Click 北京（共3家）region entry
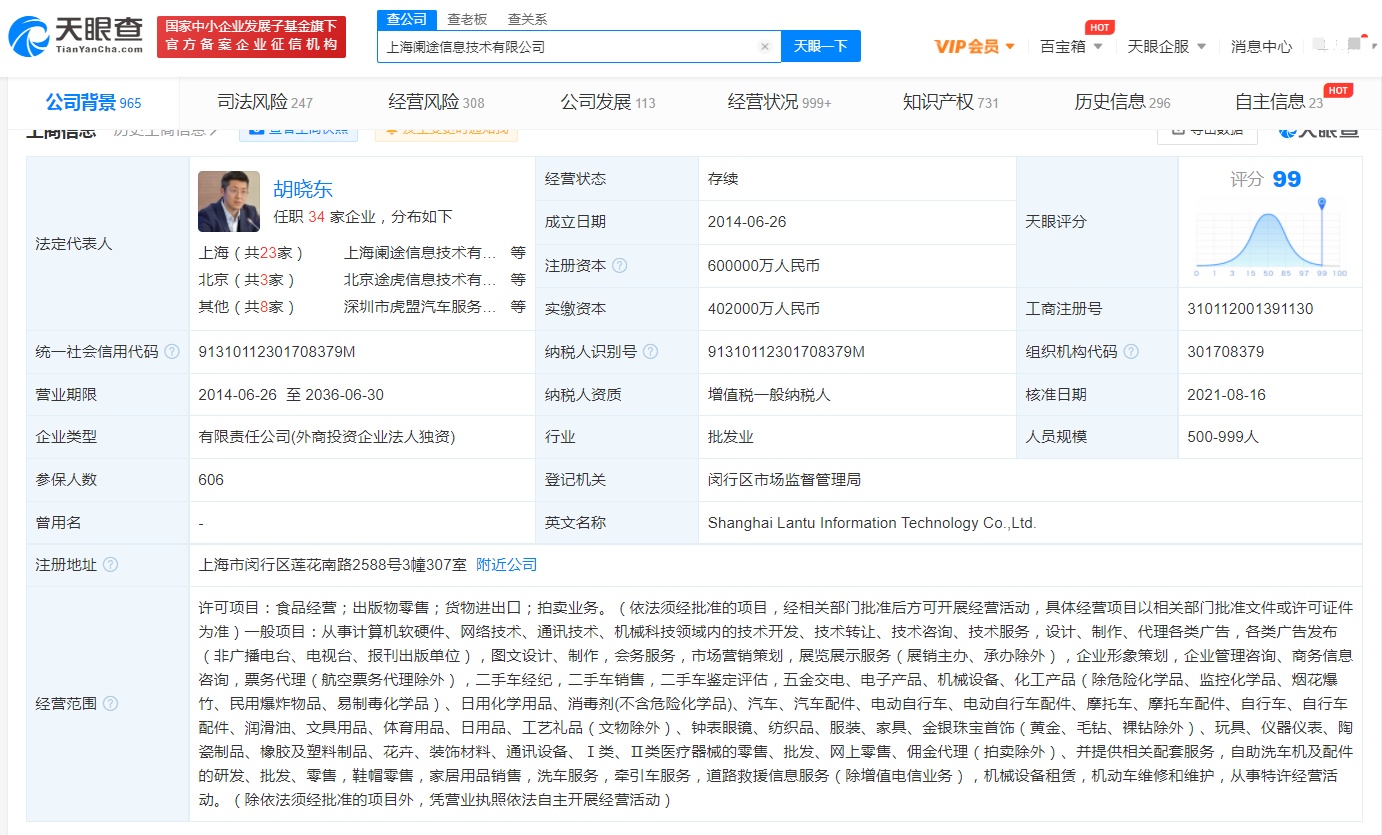This screenshot has width=1382, height=835. tap(247, 280)
